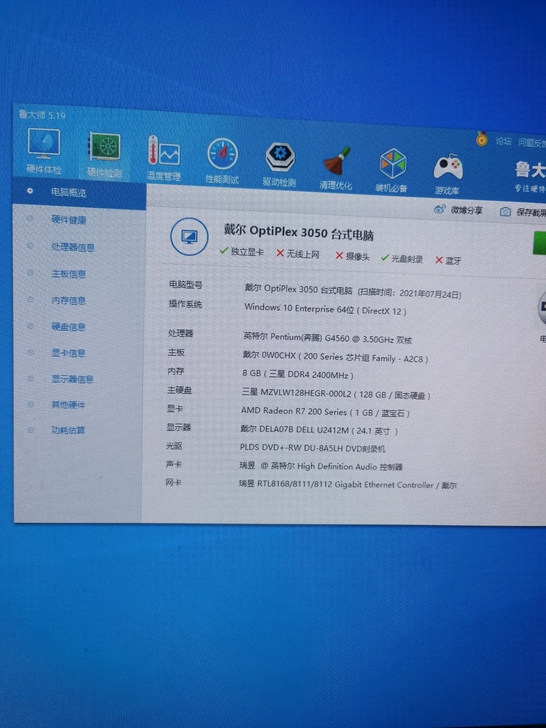
Task: Open 显示器信息 sidebar item
Action: pos(72,379)
